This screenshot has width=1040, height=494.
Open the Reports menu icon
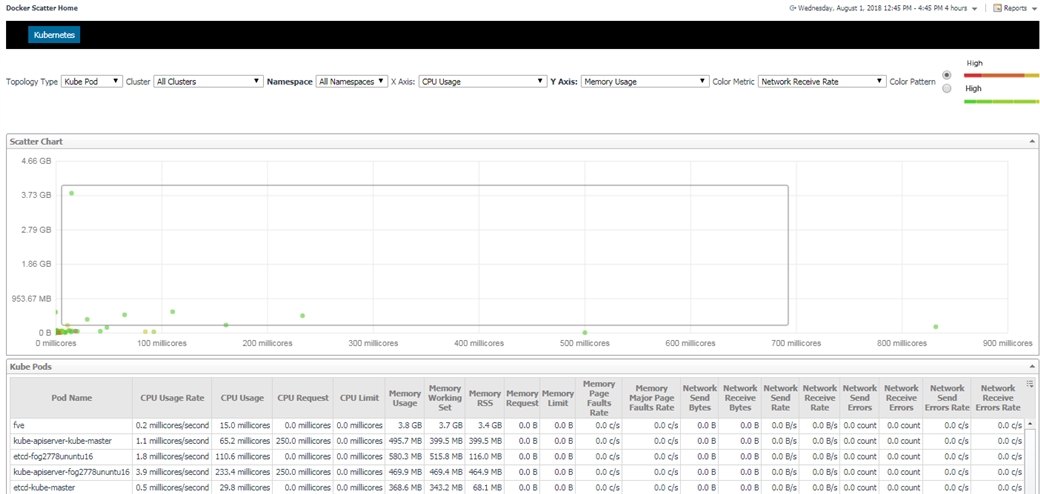[997, 9]
